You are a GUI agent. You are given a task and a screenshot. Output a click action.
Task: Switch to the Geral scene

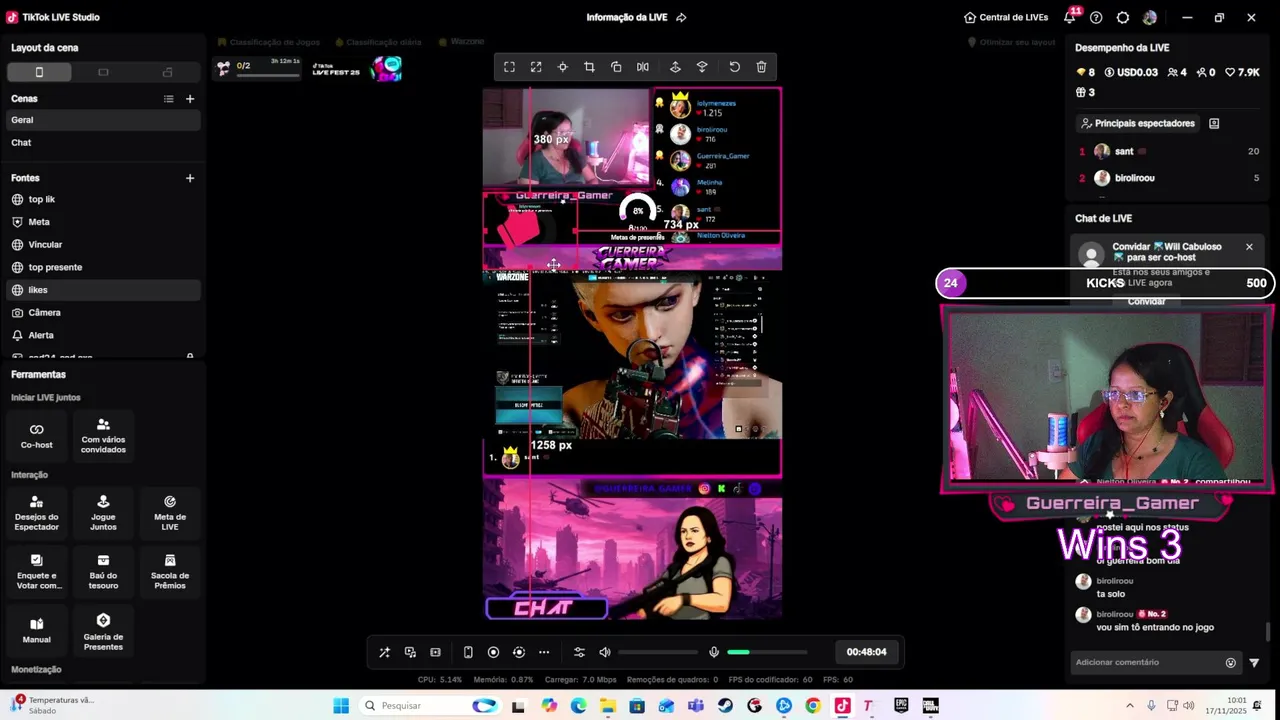103,120
